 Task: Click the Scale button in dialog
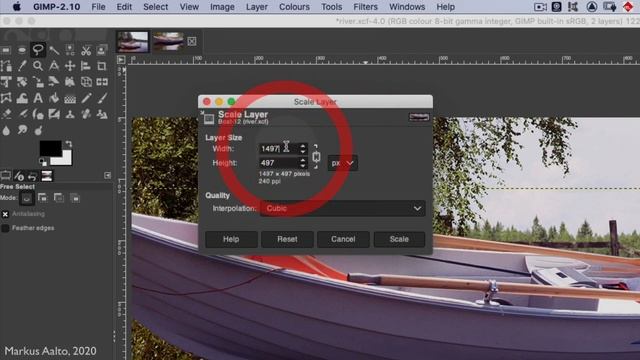(399, 239)
